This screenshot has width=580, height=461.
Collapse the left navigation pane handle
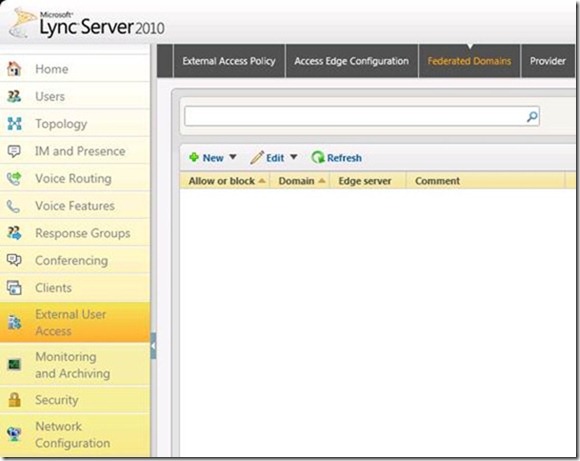click(x=153, y=346)
